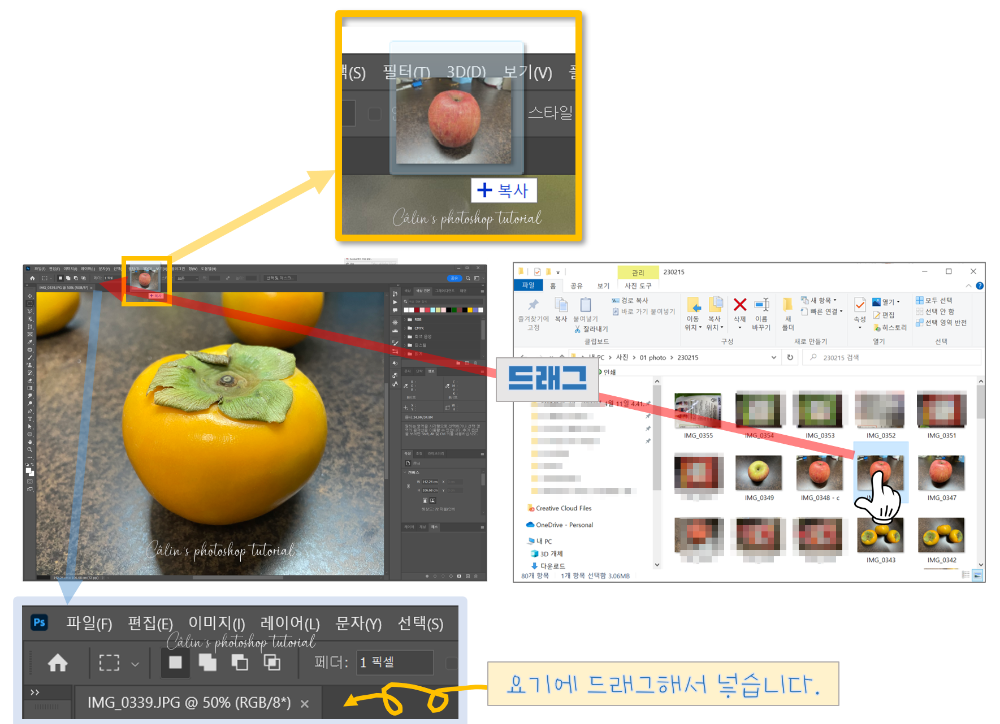Image resolution: width=1000 pixels, height=724 pixels.
Task: Expand address bar history dropdown chevron
Action: coord(774,358)
